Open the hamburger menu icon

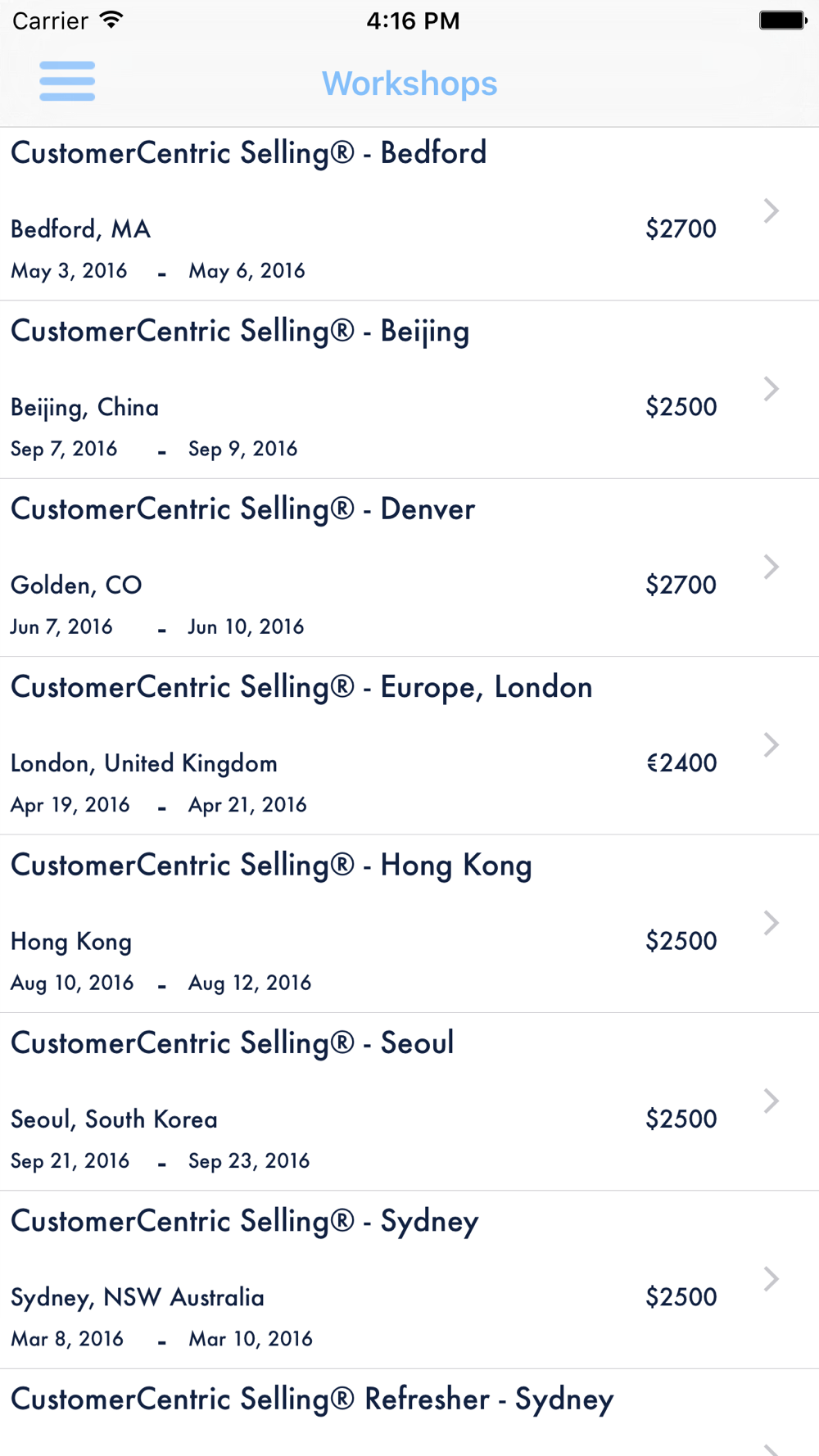point(67,81)
